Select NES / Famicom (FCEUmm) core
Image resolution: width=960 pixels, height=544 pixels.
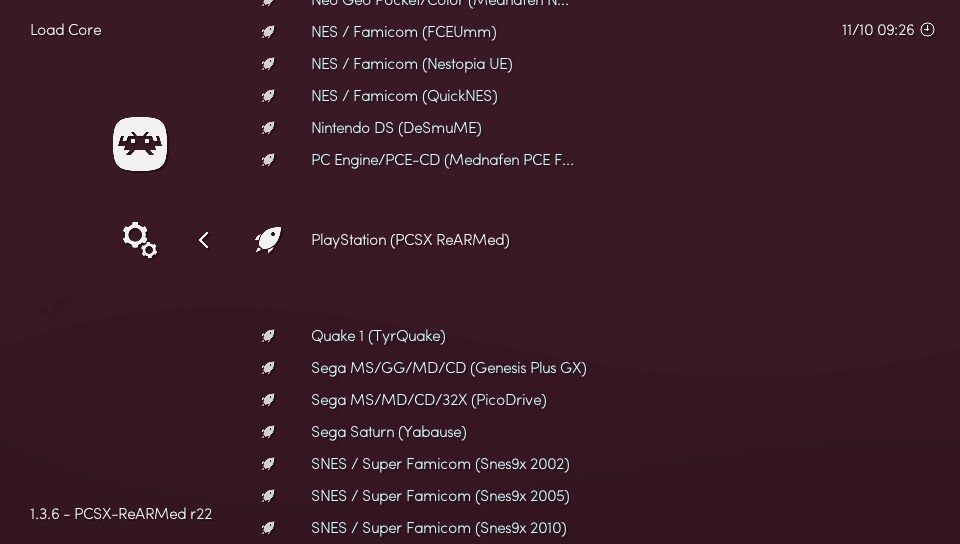pyautogui.click(x=403, y=32)
